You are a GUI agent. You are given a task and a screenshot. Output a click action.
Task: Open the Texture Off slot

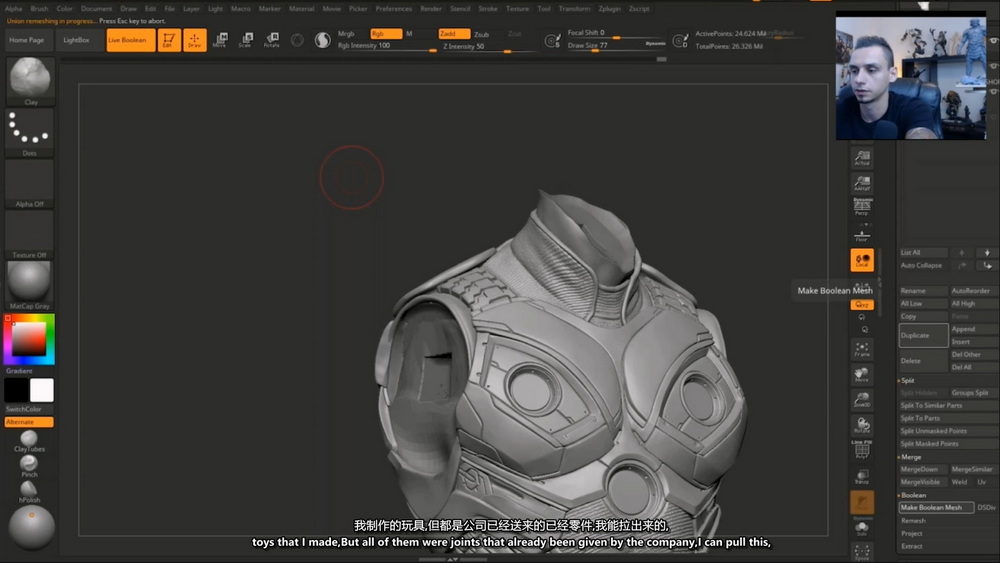point(30,235)
